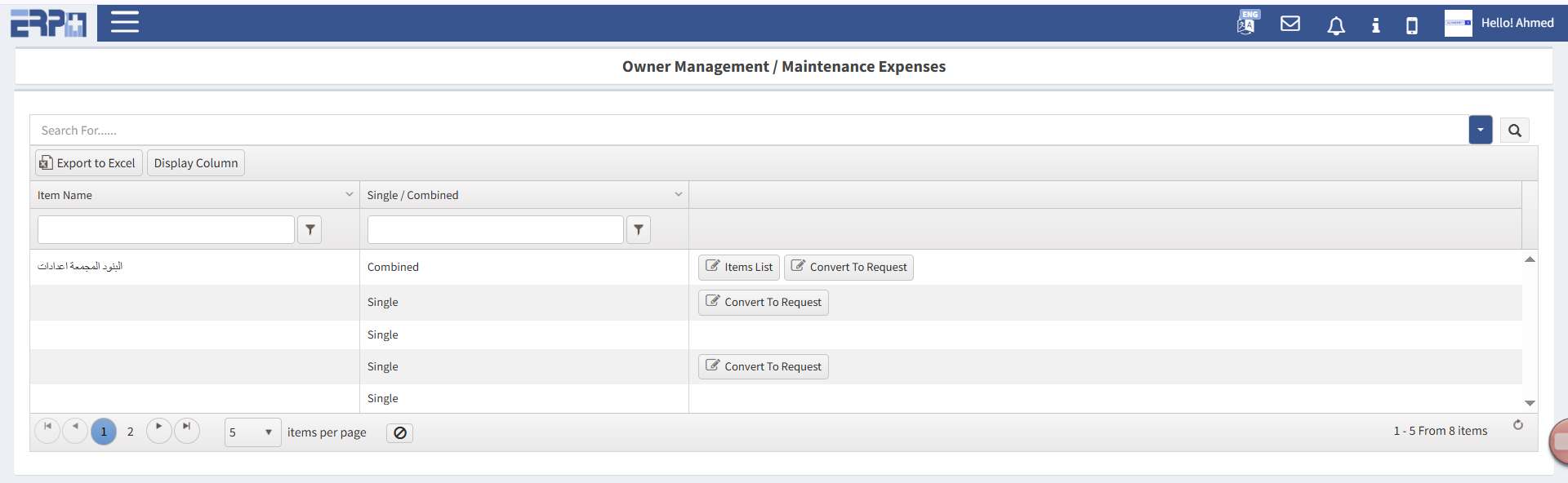This screenshot has height=483, width=1568.
Task: Expand the blue search options dropdown
Action: pos(1480,130)
